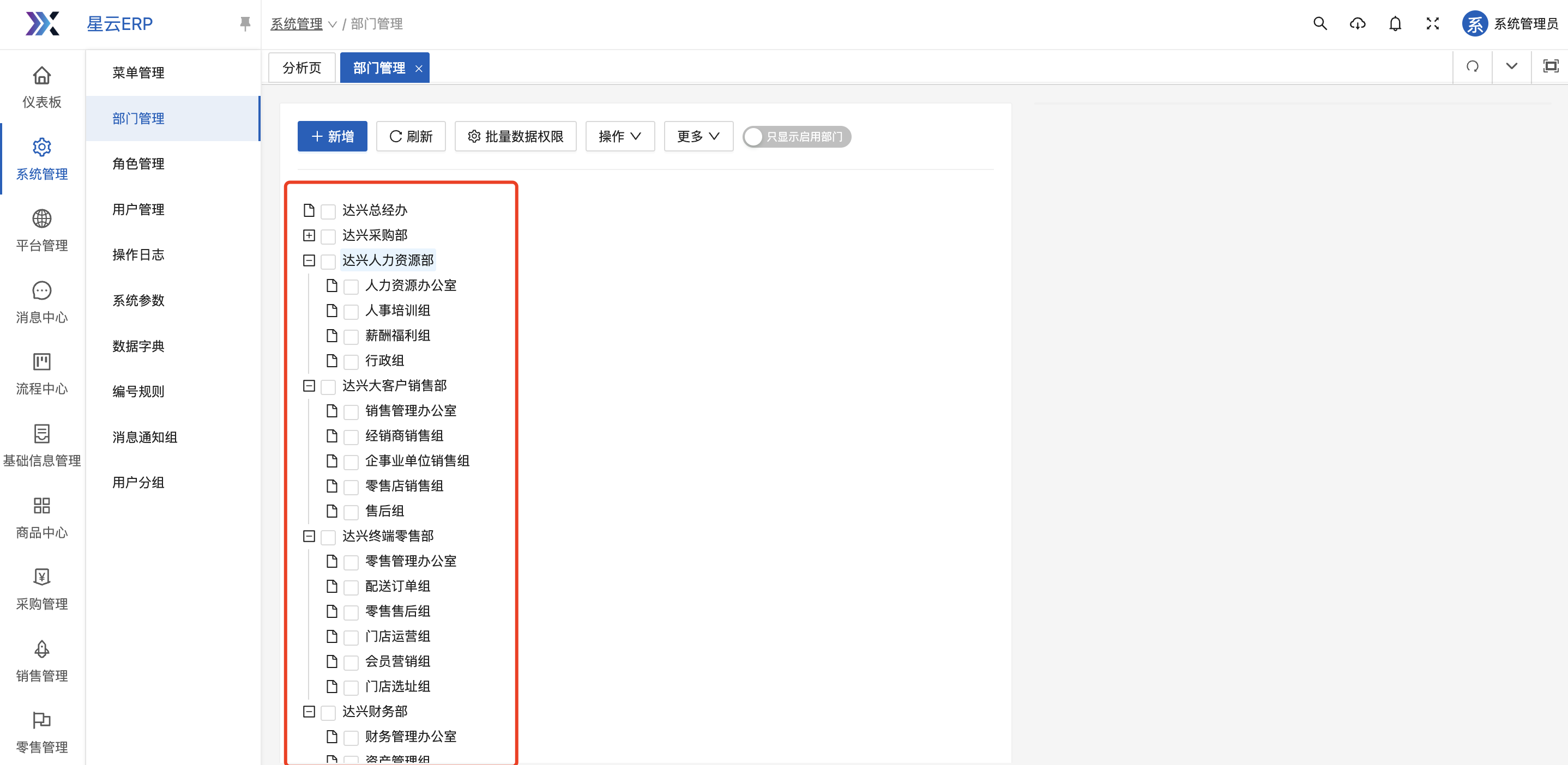
Task: Click the search magnifier icon in the header
Action: click(1319, 24)
